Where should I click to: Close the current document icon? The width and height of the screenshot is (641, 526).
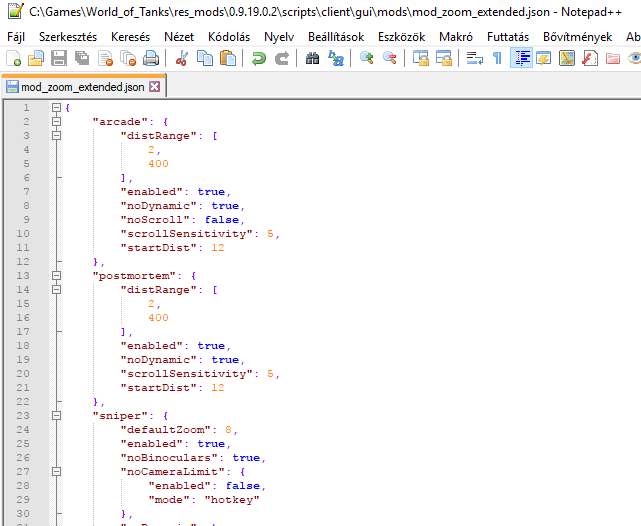point(105,58)
